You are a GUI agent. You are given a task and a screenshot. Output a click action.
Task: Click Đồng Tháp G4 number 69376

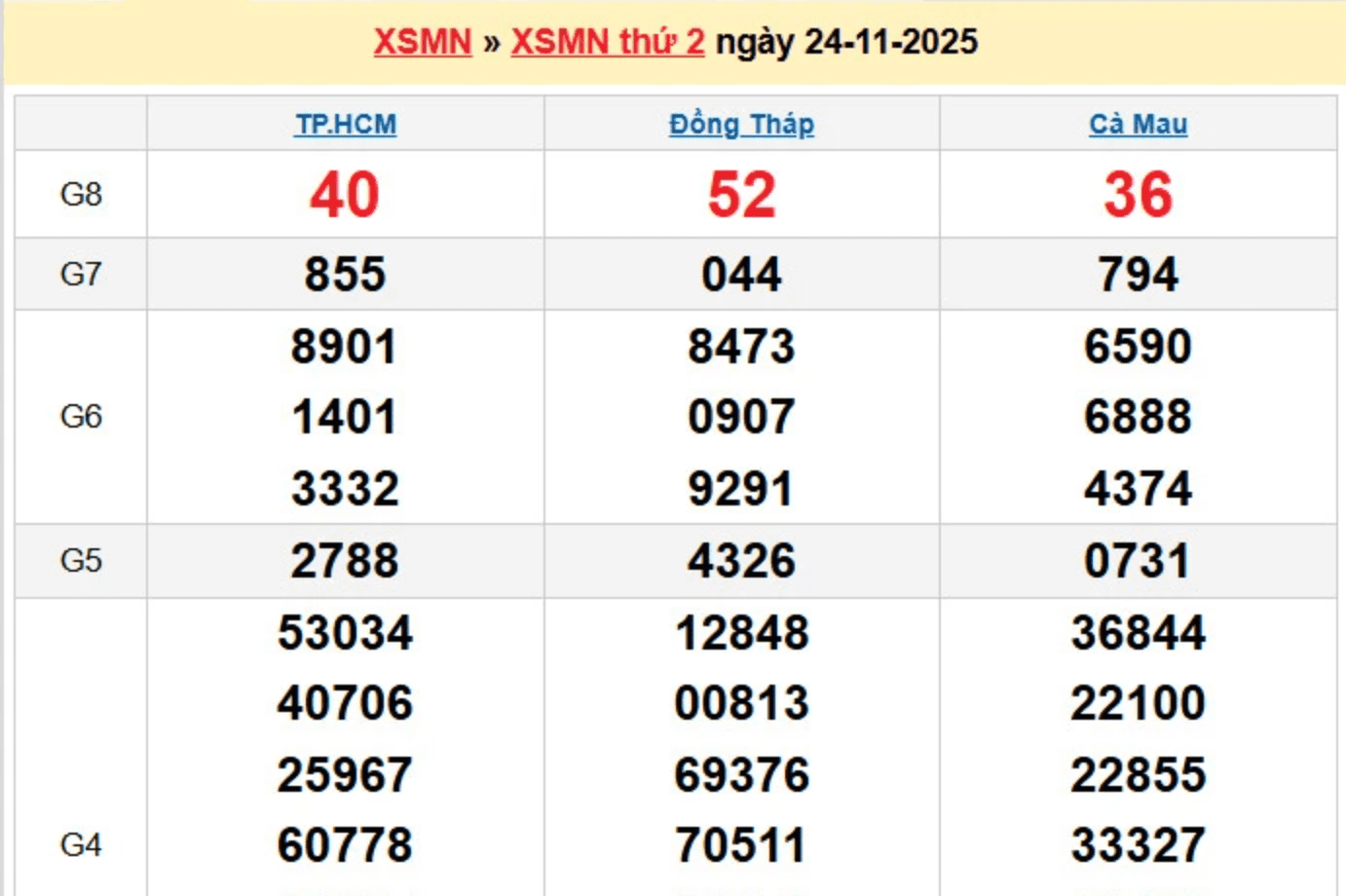click(x=741, y=775)
